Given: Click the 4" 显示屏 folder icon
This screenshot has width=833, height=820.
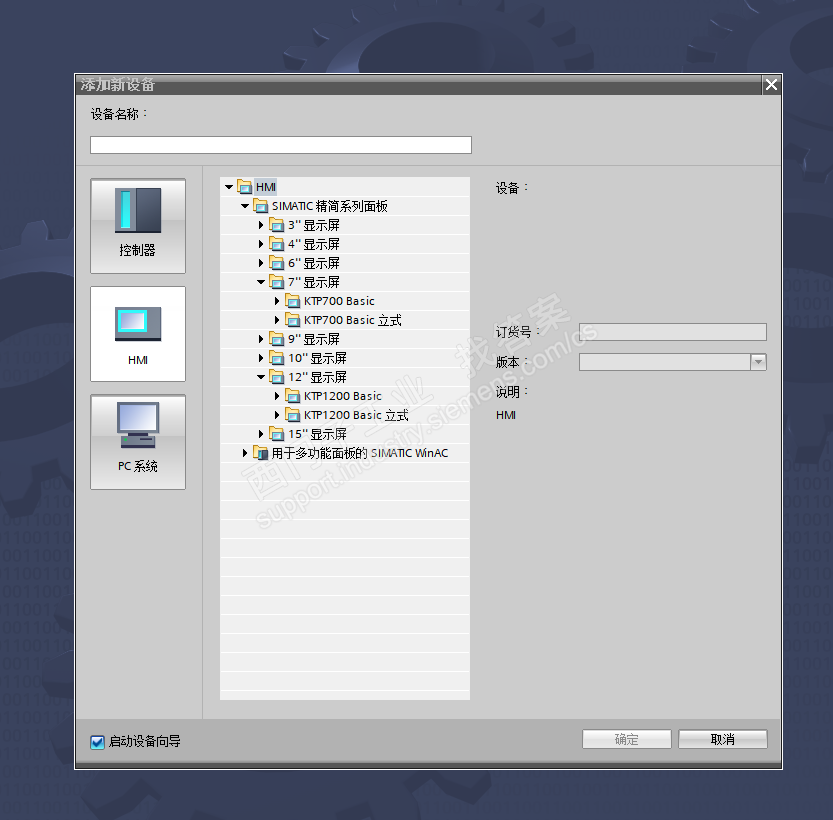Looking at the screenshot, I should (276, 244).
